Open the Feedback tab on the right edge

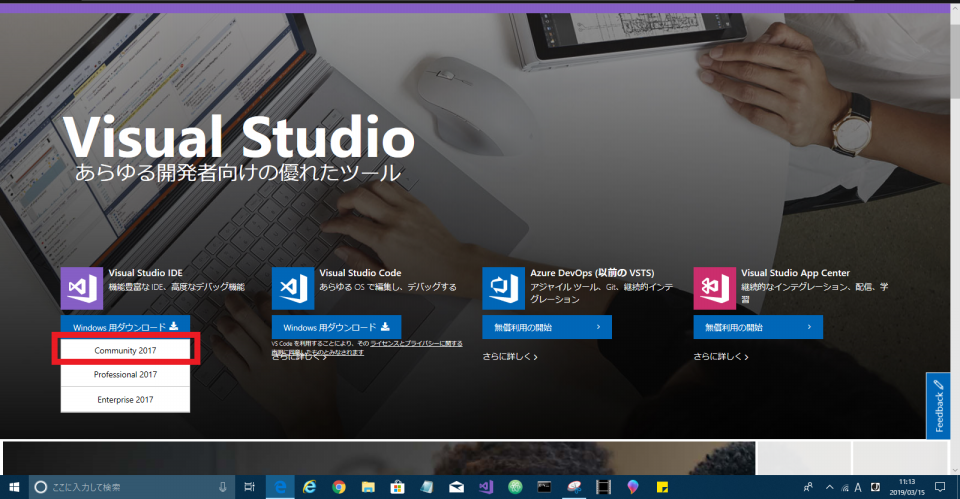[x=938, y=406]
